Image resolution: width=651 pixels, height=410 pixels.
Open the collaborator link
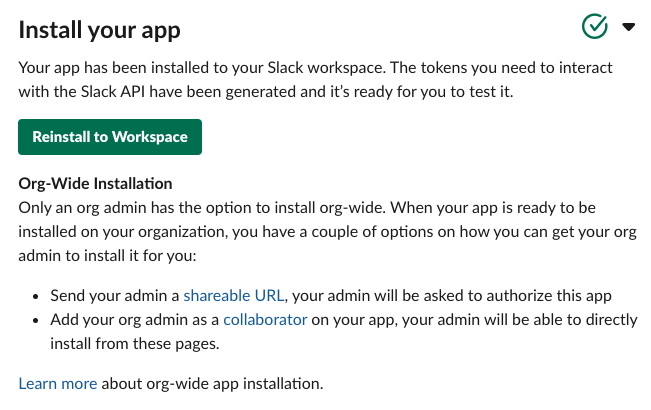[265, 320]
